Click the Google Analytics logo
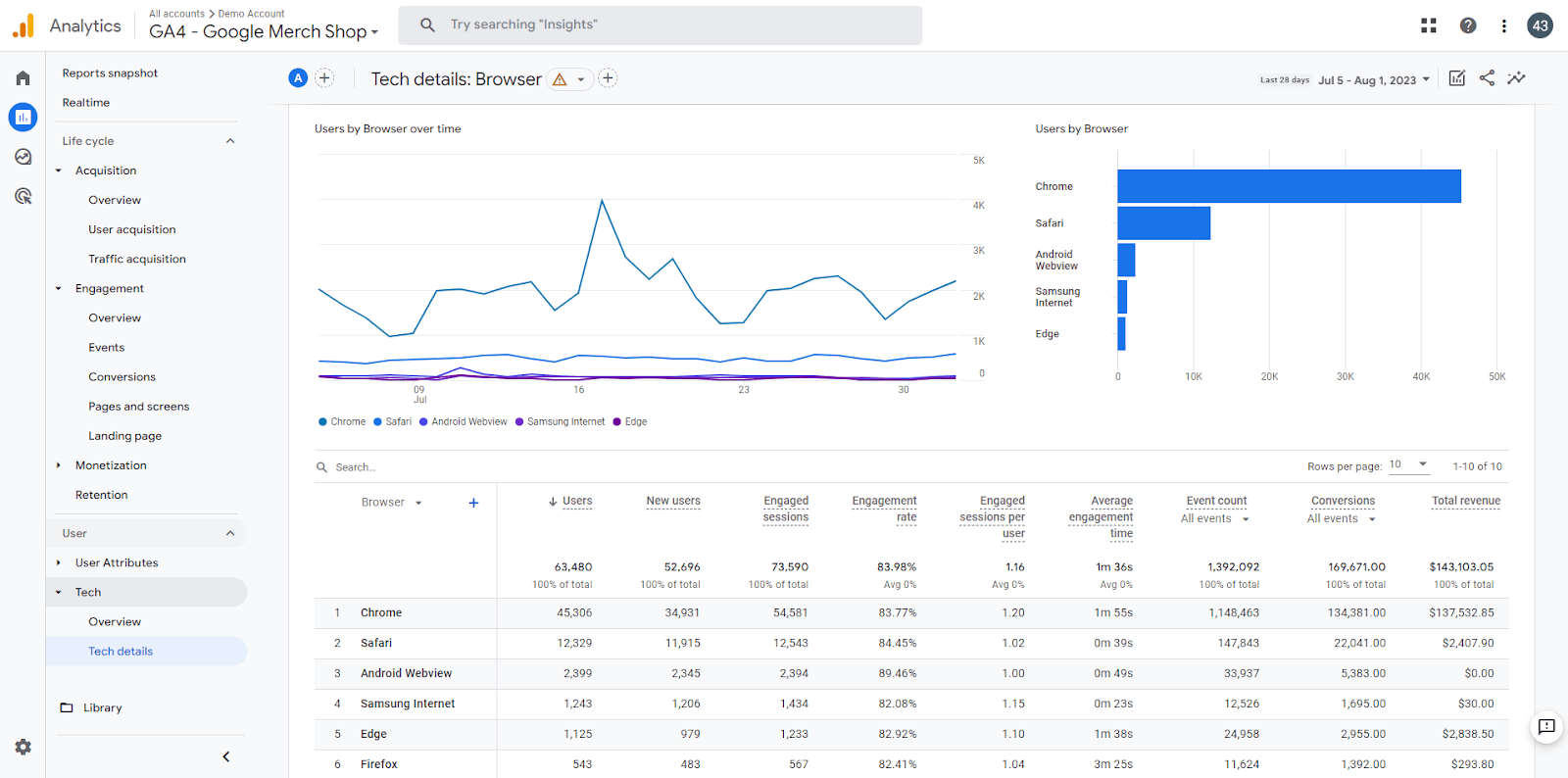The width and height of the screenshot is (1568, 778). point(24,26)
